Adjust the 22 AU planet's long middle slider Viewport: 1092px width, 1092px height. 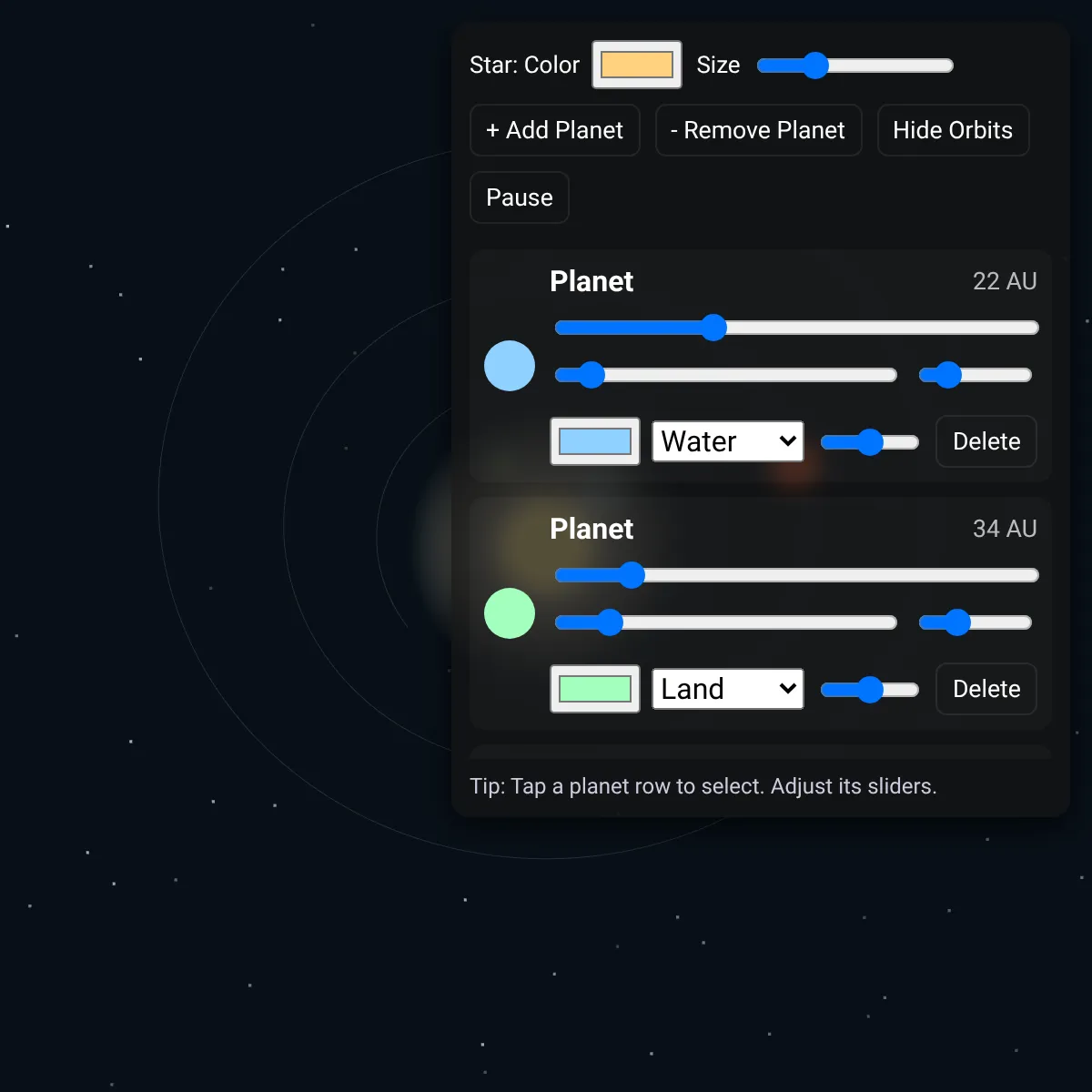(x=726, y=375)
